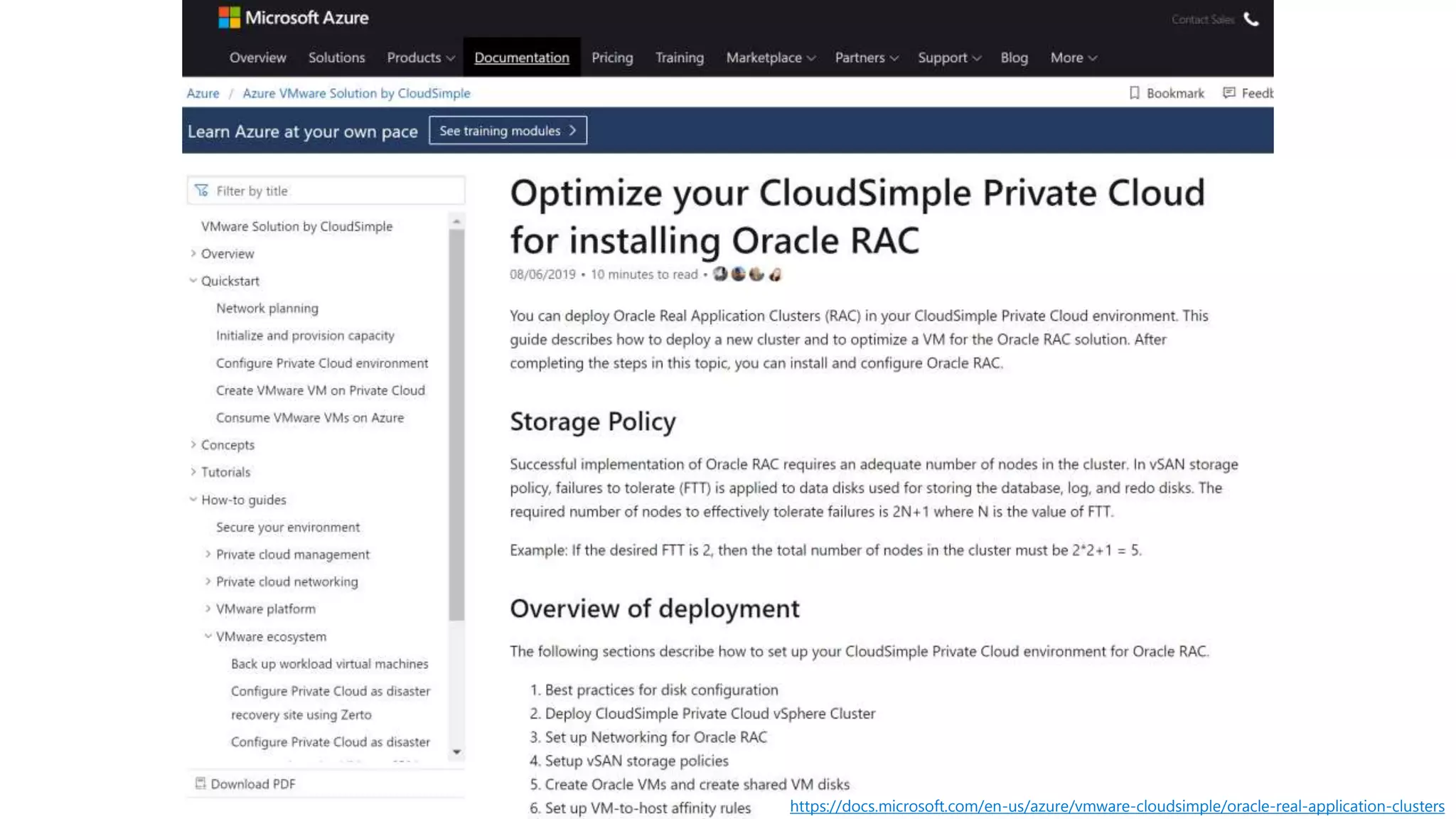The height and width of the screenshot is (819, 1456).
Task: Click the Download PDF link
Action: click(x=252, y=783)
